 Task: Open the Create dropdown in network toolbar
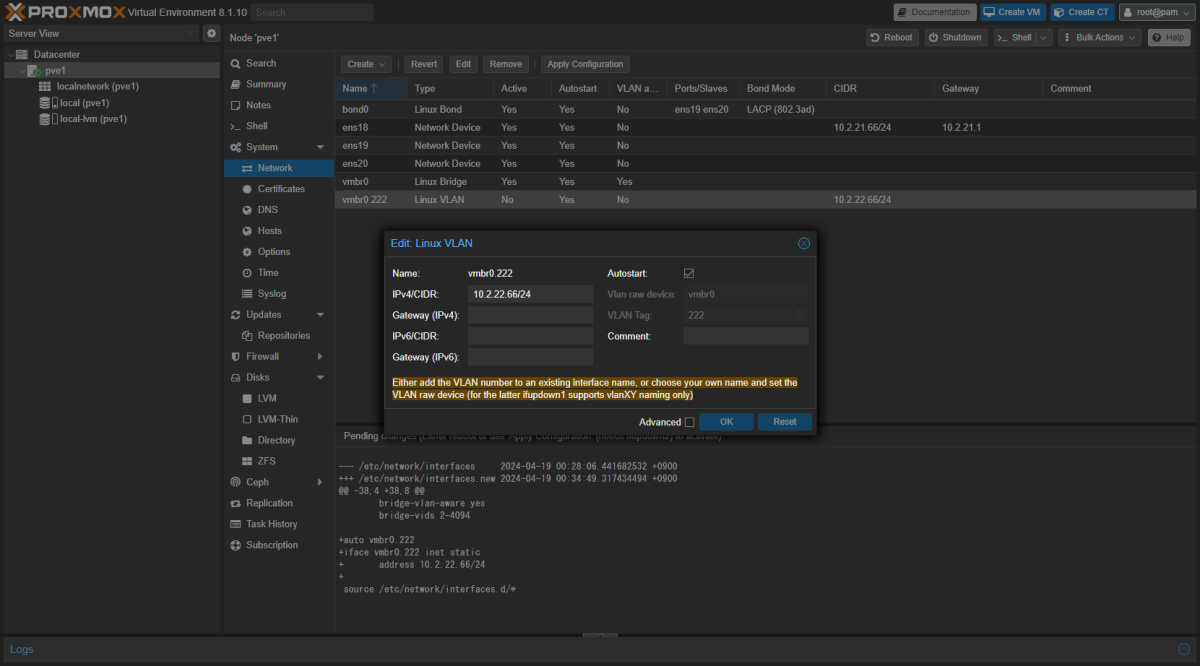click(x=368, y=64)
